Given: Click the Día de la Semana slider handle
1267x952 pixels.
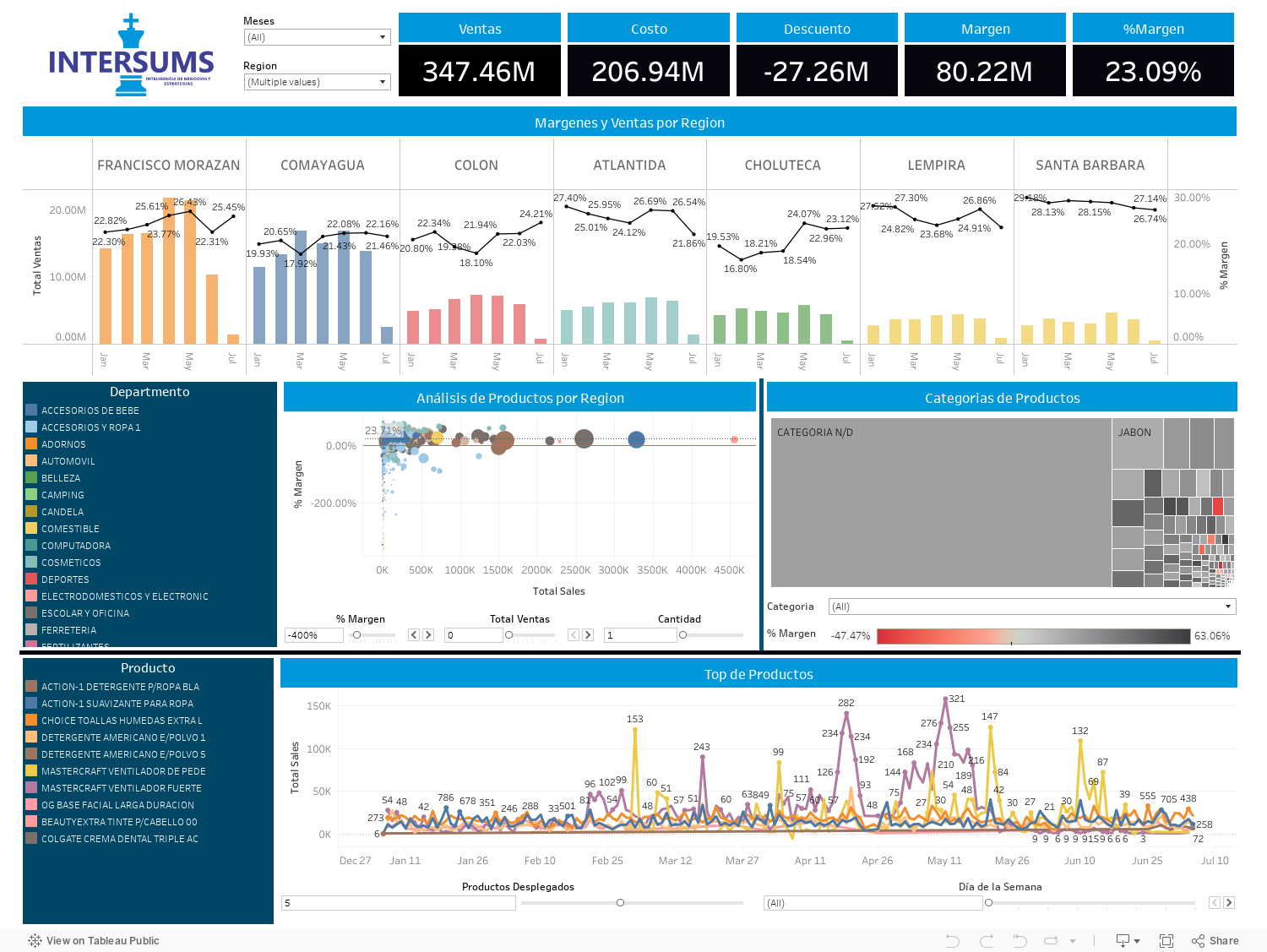Looking at the screenshot, I should point(988,903).
